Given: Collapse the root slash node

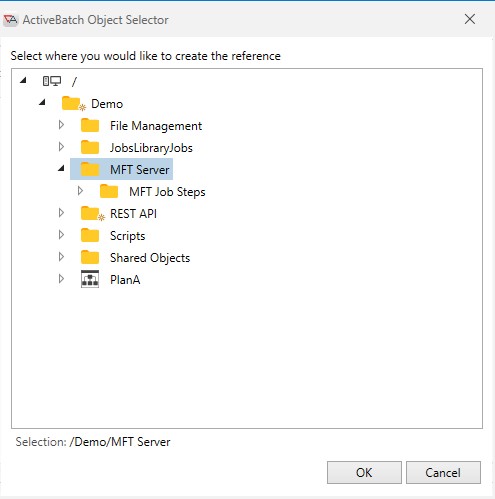Looking at the screenshot, I should [x=23, y=80].
